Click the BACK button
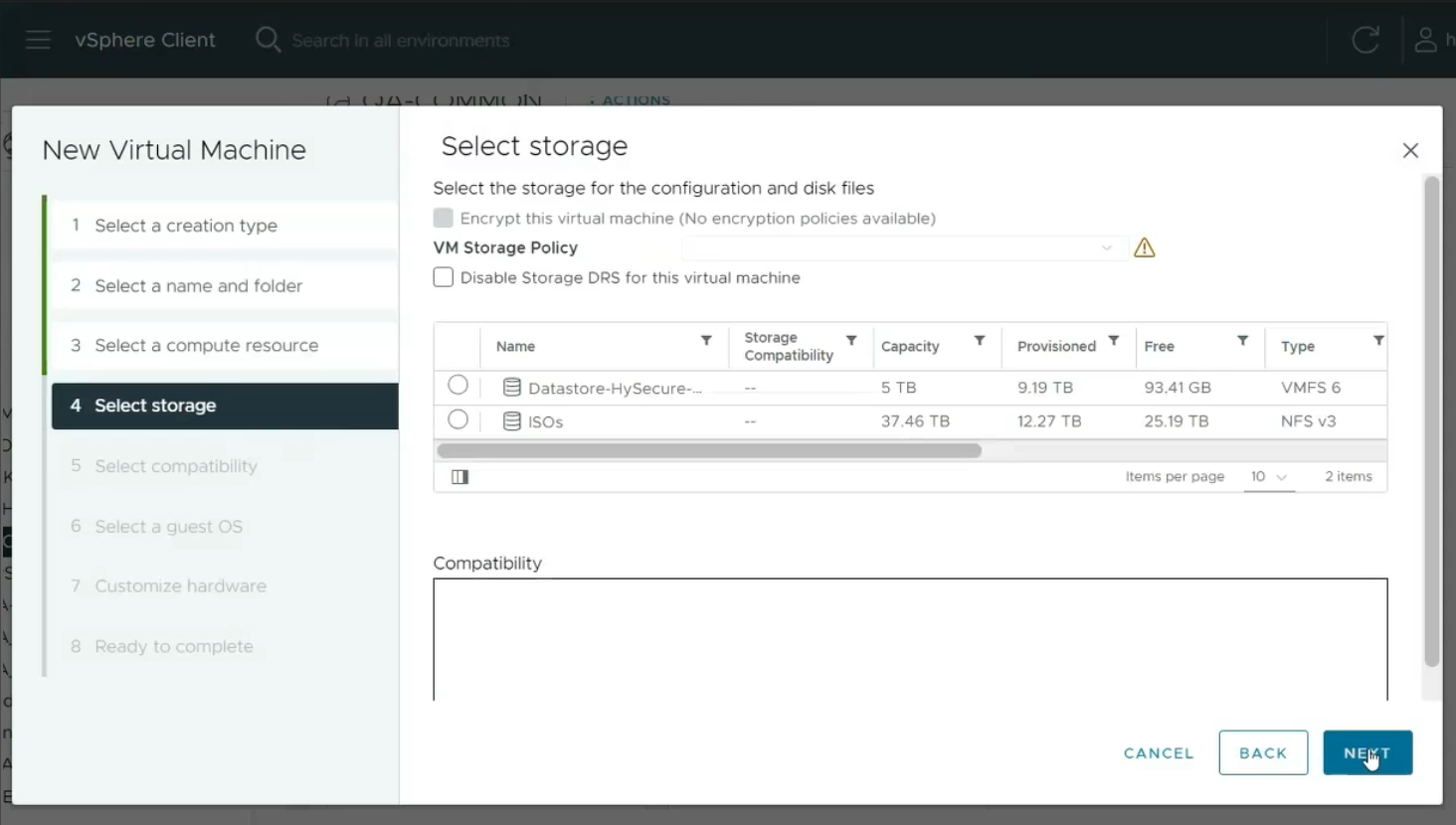The image size is (1456, 825). pos(1263,753)
